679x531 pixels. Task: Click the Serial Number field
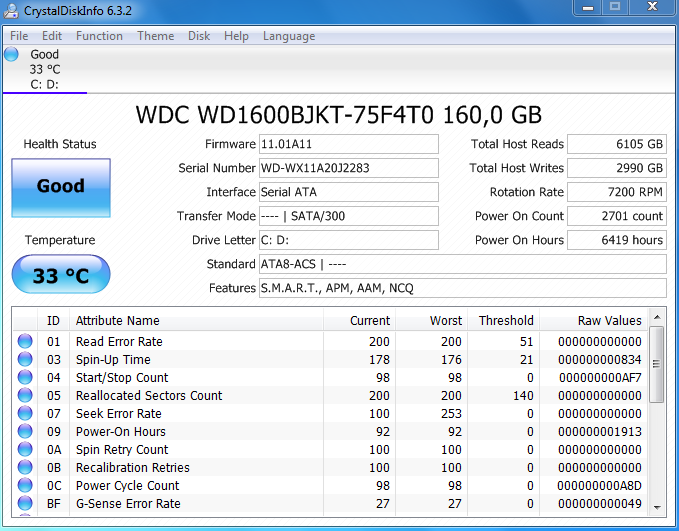349,168
